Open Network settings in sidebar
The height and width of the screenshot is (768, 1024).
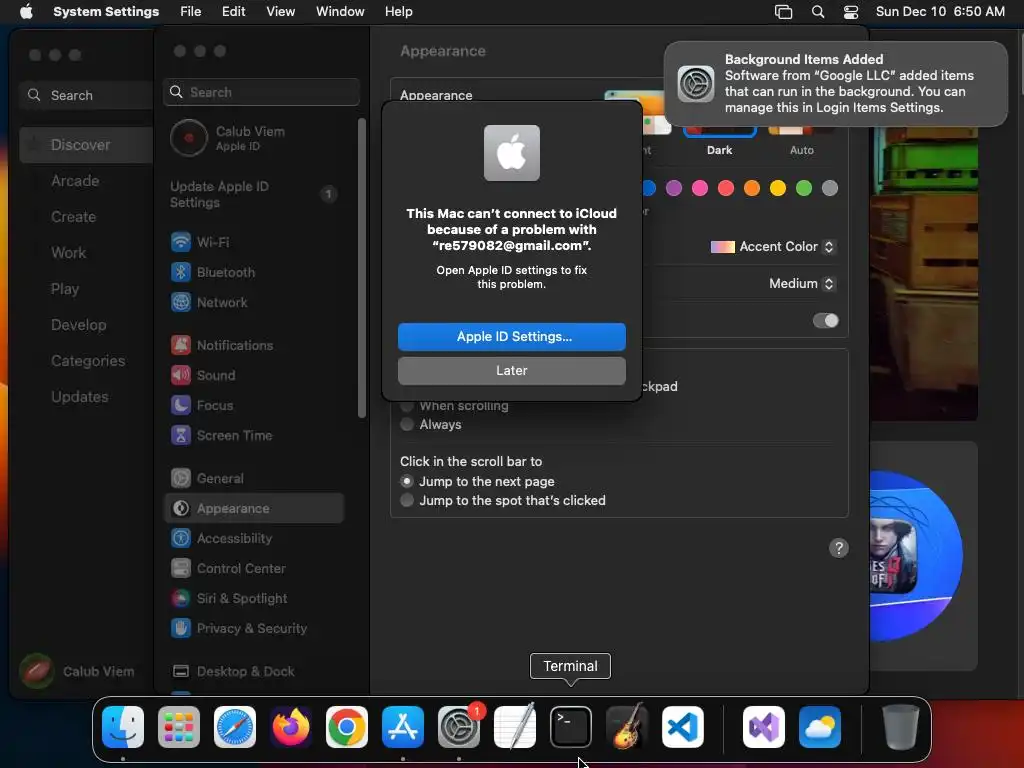[x=255, y=302]
